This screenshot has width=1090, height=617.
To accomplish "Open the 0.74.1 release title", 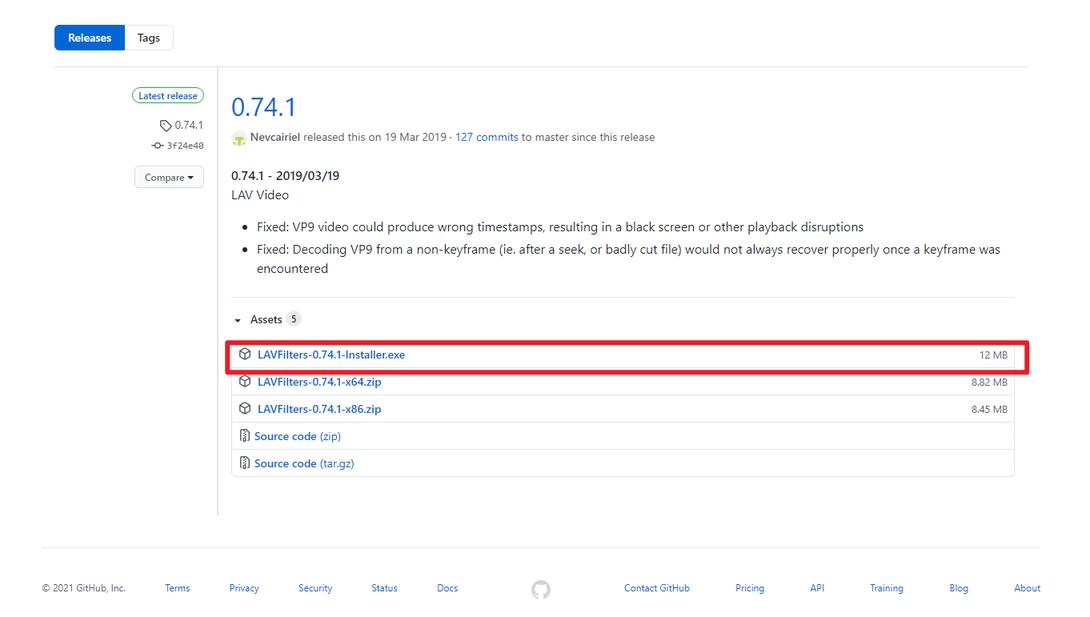I will tap(263, 107).
